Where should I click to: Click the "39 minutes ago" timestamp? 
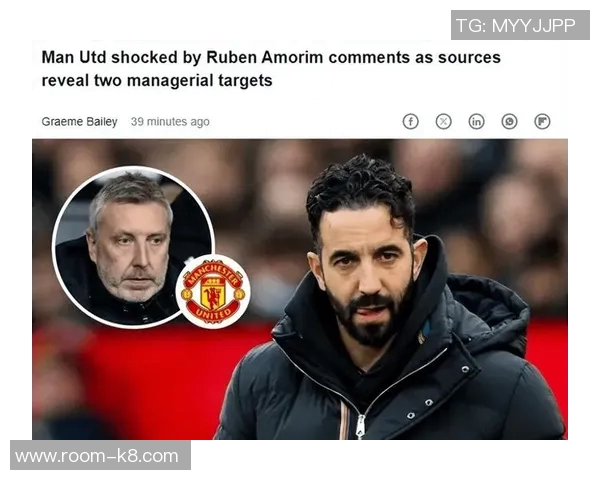[x=170, y=122]
